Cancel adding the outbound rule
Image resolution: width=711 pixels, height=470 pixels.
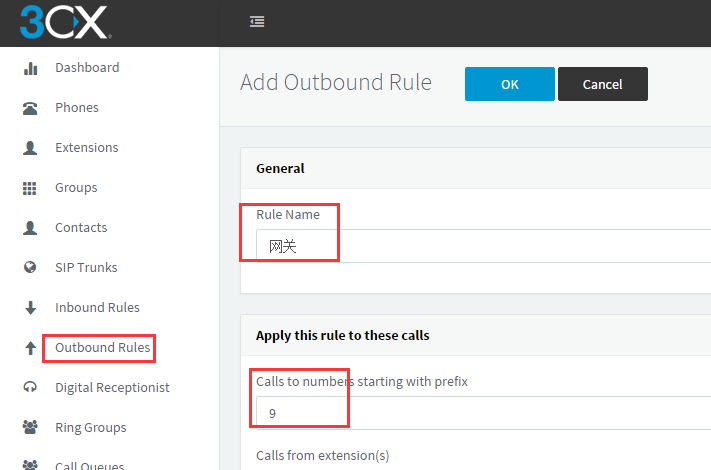tap(603, 84)
